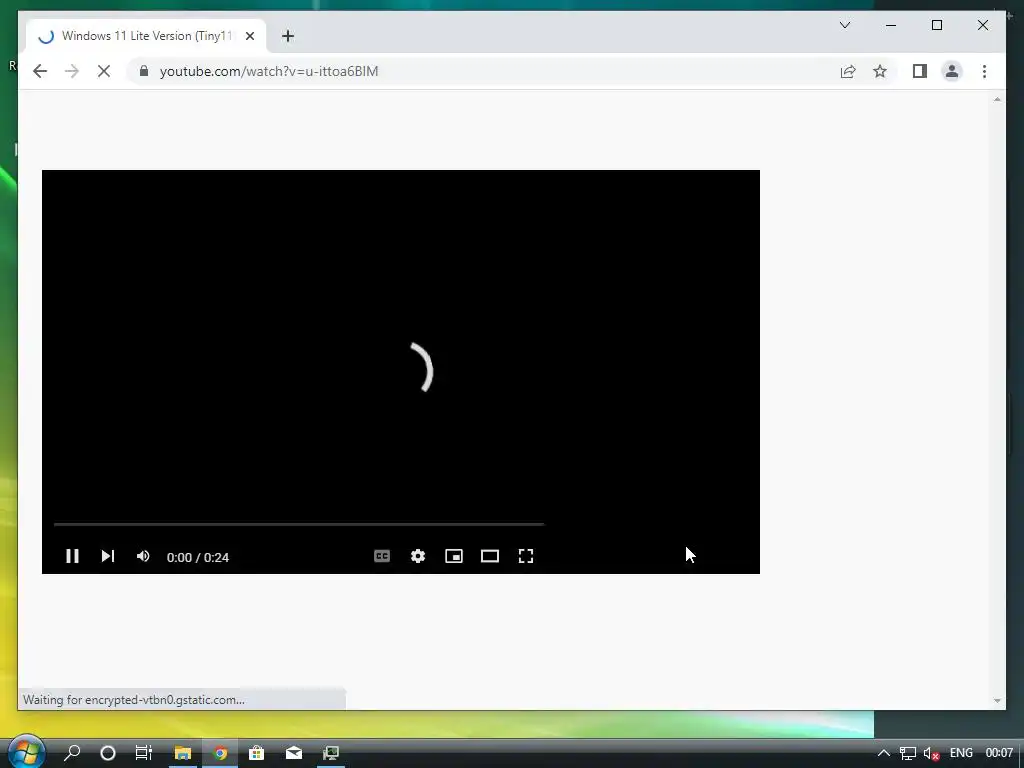Stop loading the page
Screen dimensions: 1024x768
click(104, 71)
